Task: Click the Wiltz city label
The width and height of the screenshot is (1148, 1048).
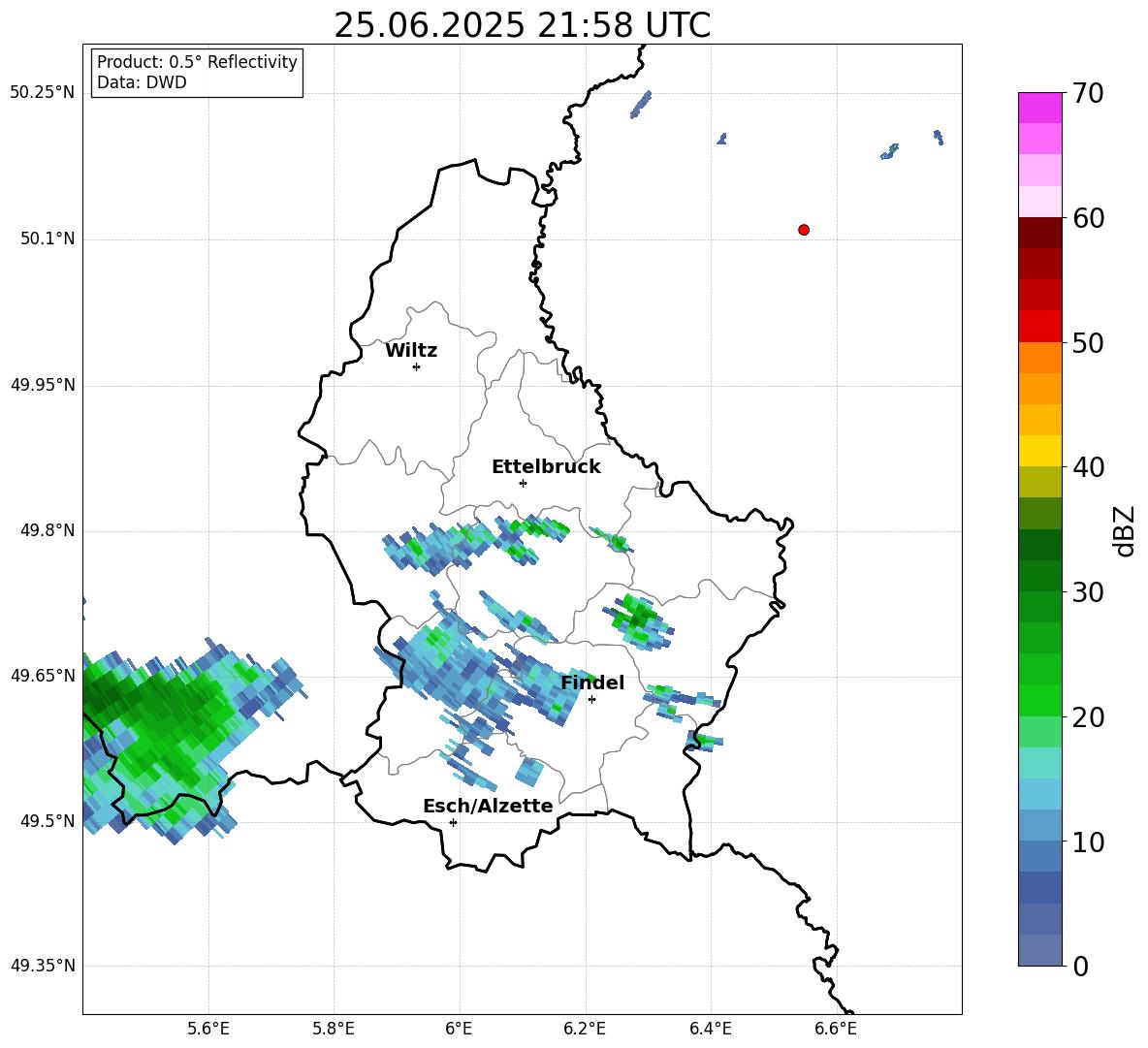Action: coord(411,351)
